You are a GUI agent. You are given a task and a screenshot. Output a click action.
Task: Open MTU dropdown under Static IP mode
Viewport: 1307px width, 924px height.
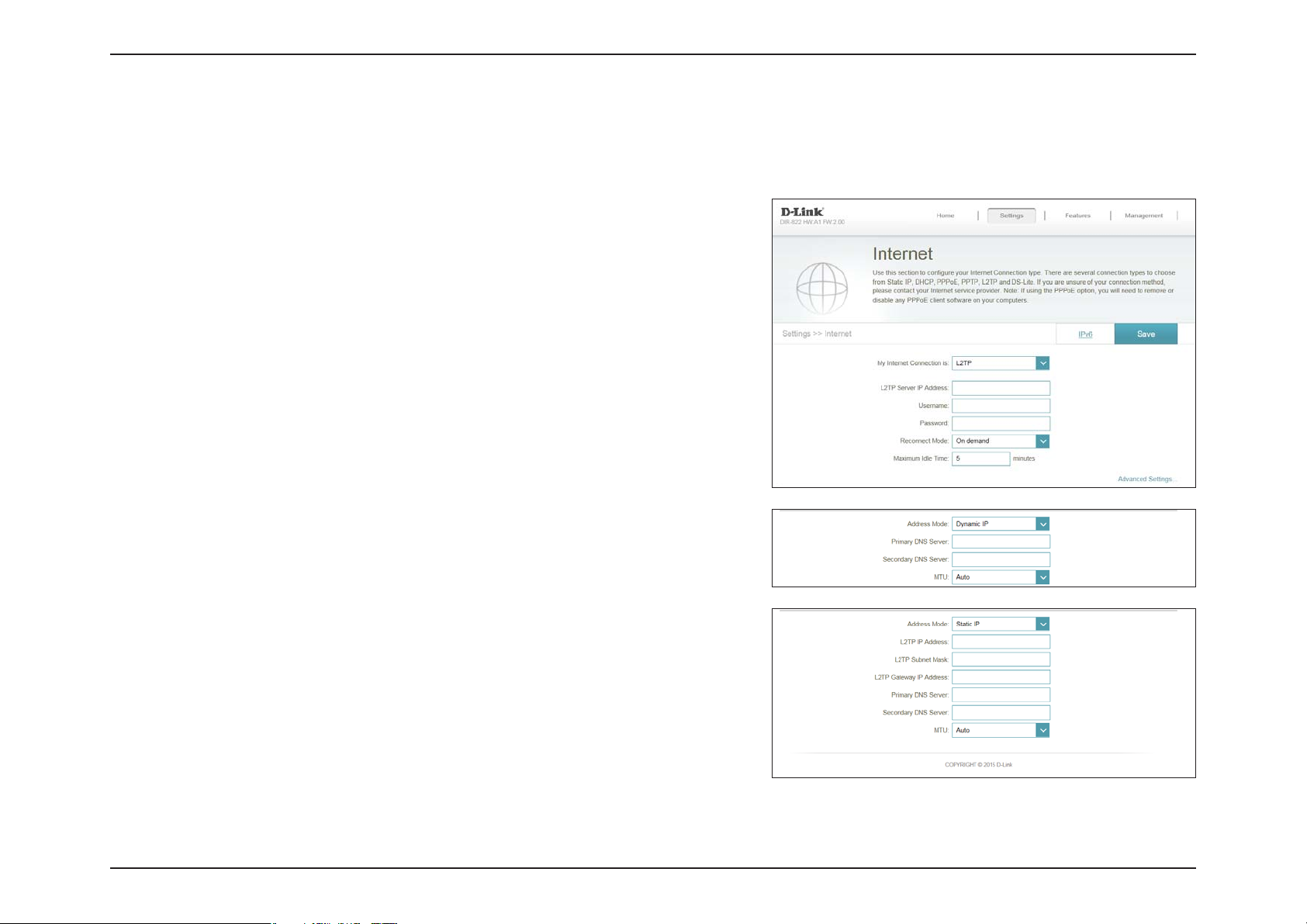(1001, 730)
